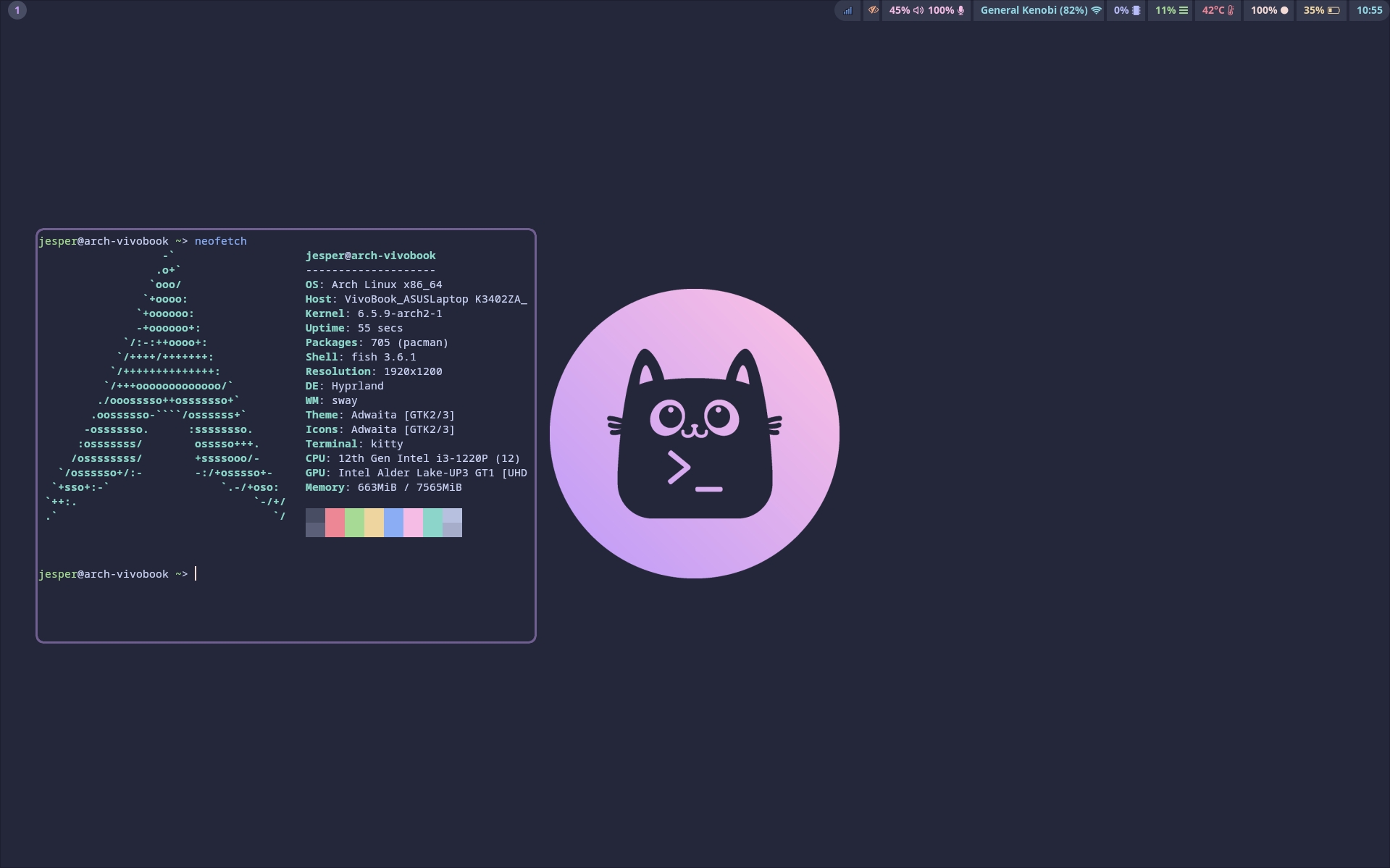Image resolution: width=1390 pixels, height=868 pixels.
Task: Click the red color block in neofetch palette
Action: (335, 523)
